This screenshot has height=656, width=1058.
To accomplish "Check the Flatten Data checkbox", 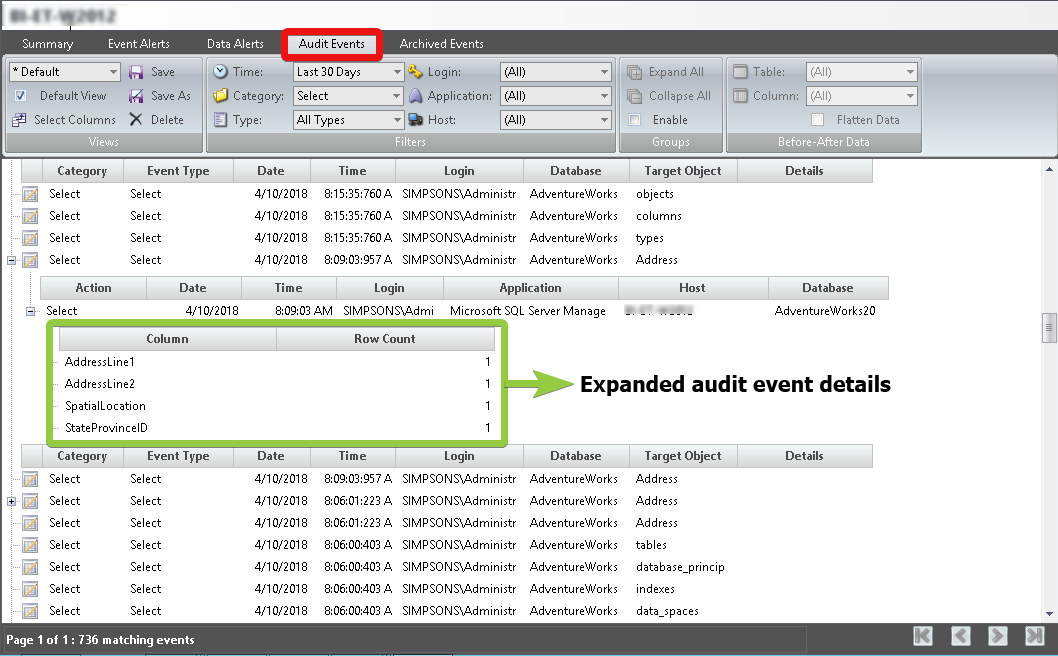I will pyautogui.click(x=817, y=120).
